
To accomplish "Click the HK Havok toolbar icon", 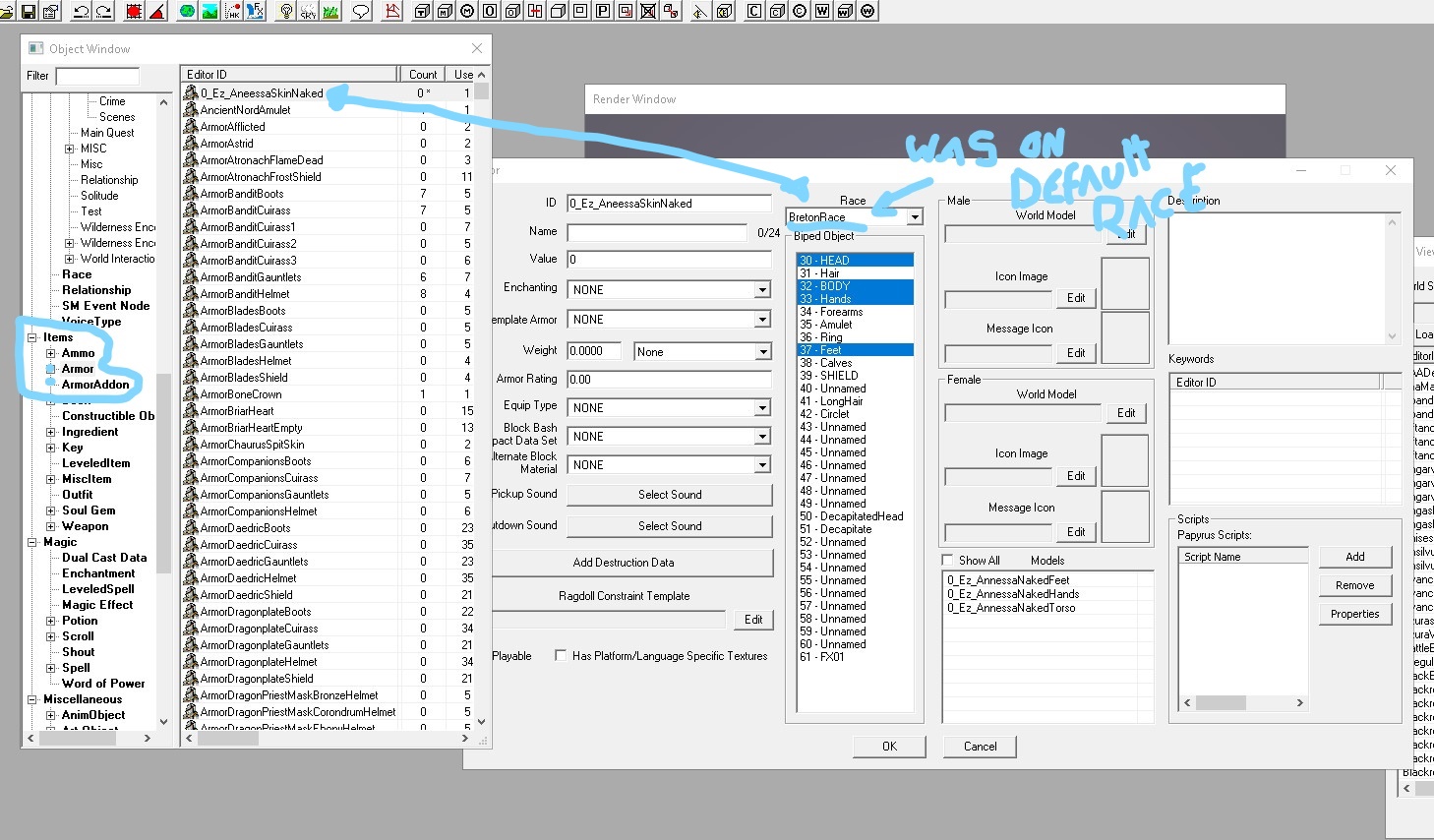I will 233,11.
